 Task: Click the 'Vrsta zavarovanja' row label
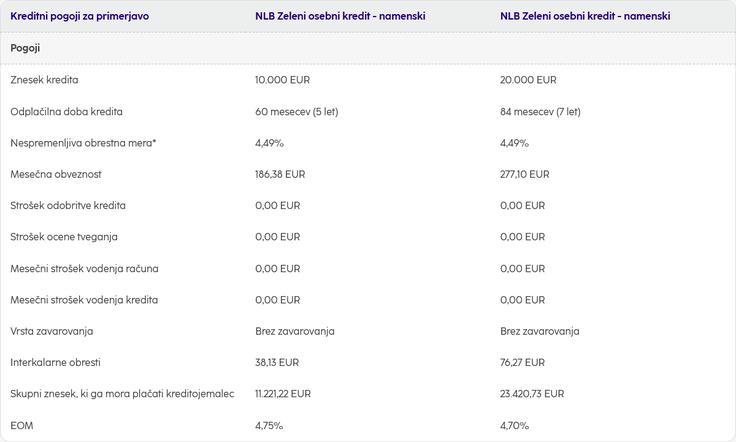click(52, 331)
